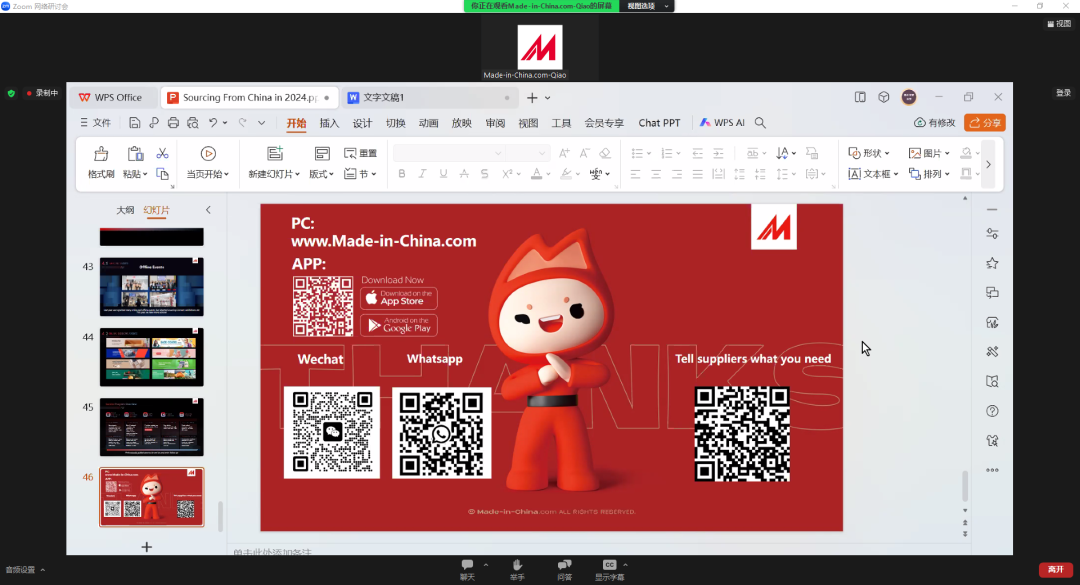Expand the ribbon overflow arrow at right
Viewport: 1080px width, 585px height.
988,164
